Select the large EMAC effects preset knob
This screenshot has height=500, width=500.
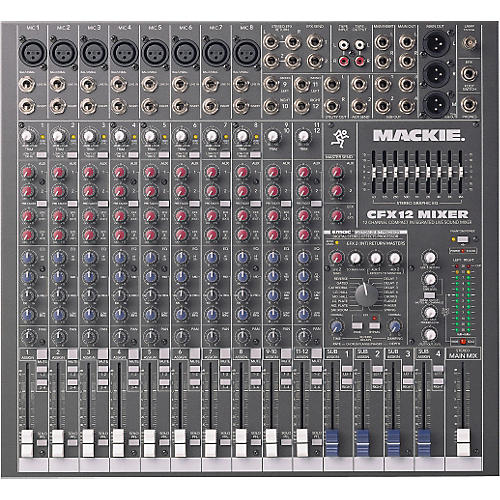click(366, 295)
